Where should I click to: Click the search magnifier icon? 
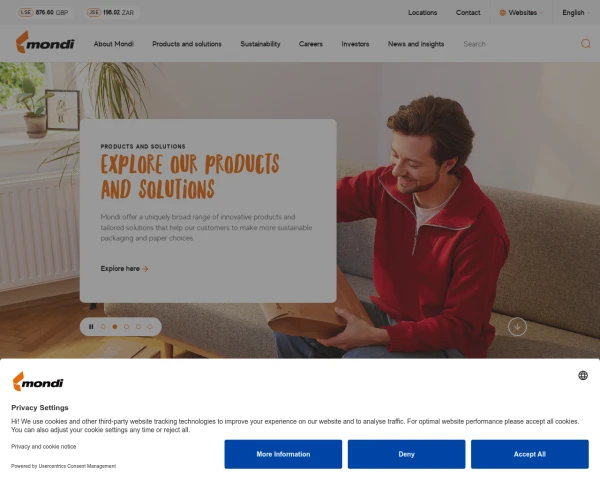tap(585, 44)
